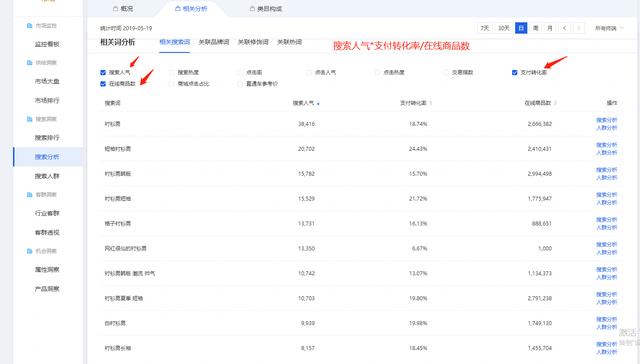Screen dimensions: 640x364
Task: Open 搜索分析 link in the 38,416 row
Action: tap(607, 120)
